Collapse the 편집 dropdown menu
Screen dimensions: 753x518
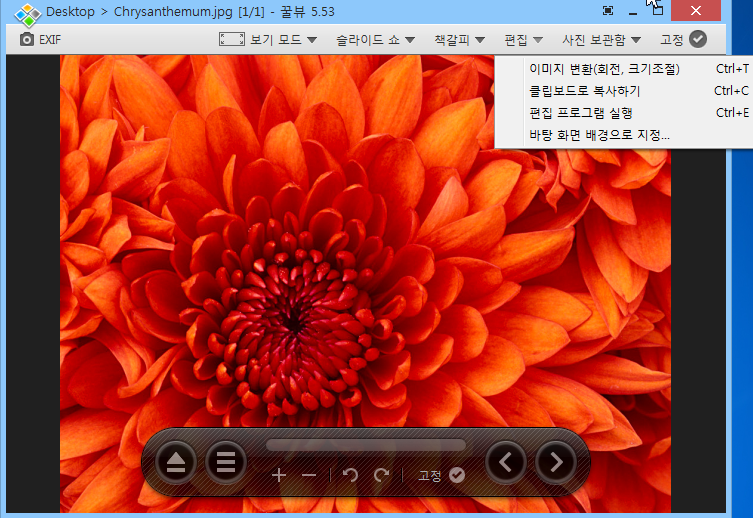pos(523,39)
